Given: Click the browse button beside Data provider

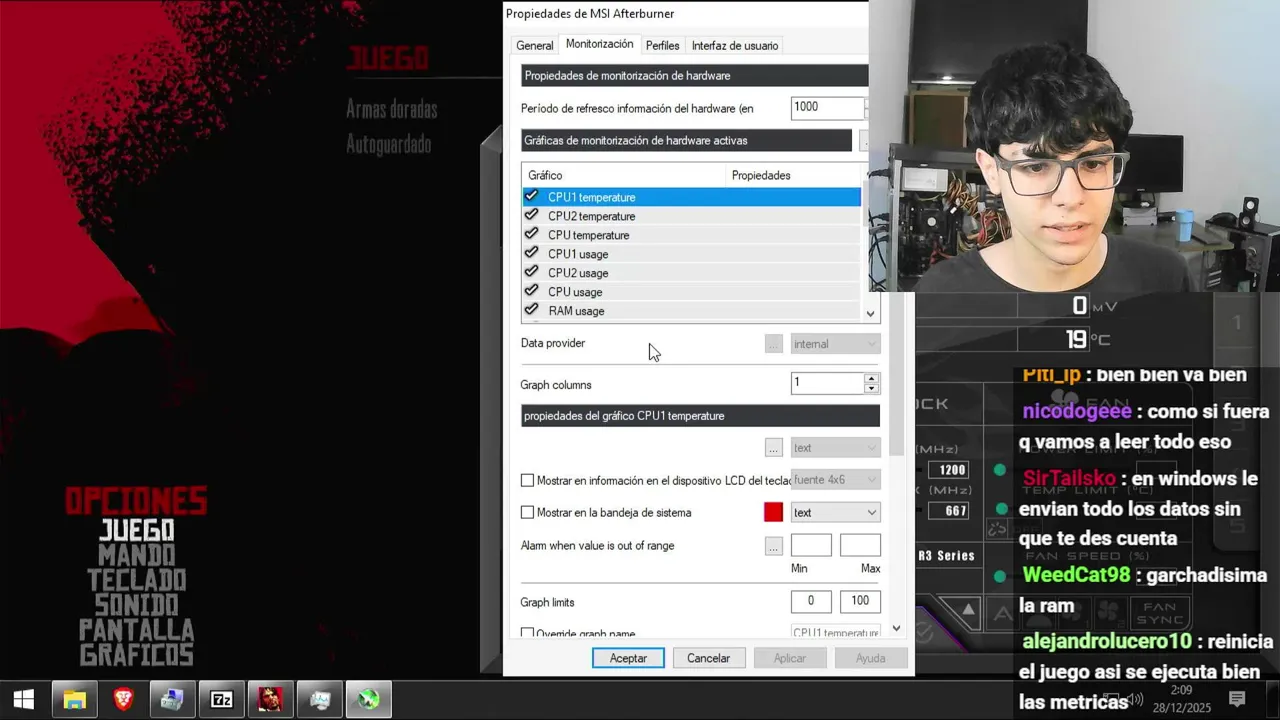Looking at the screenshot, I should [773, 344].
